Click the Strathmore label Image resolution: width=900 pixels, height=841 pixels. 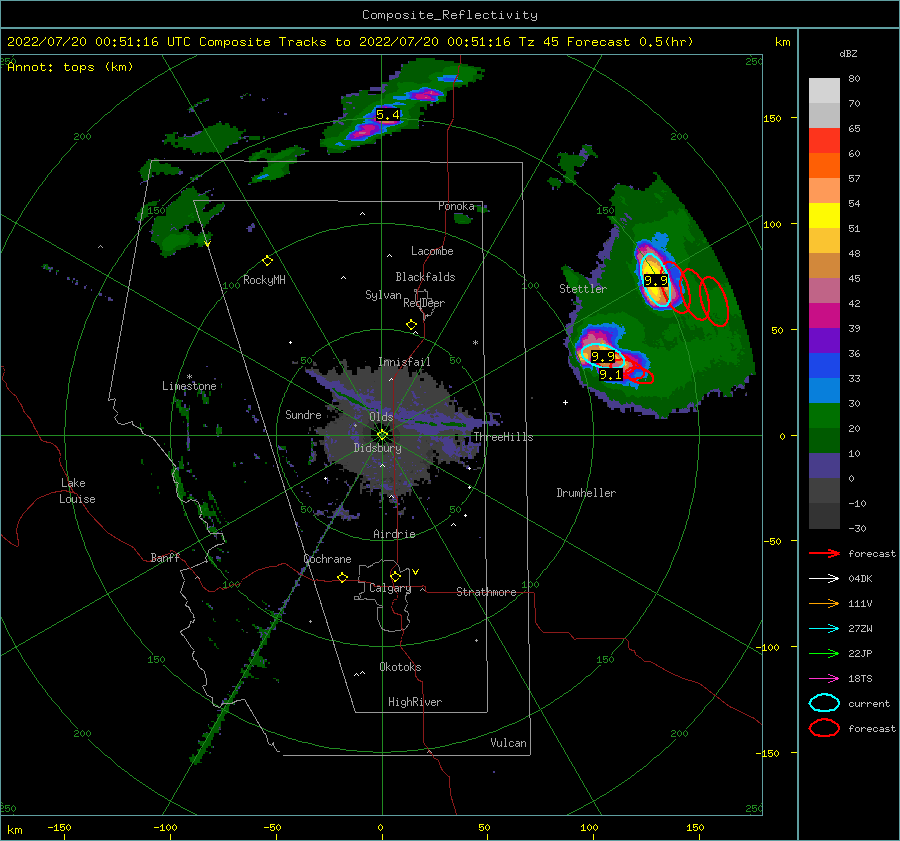click(x=486, y=592)
